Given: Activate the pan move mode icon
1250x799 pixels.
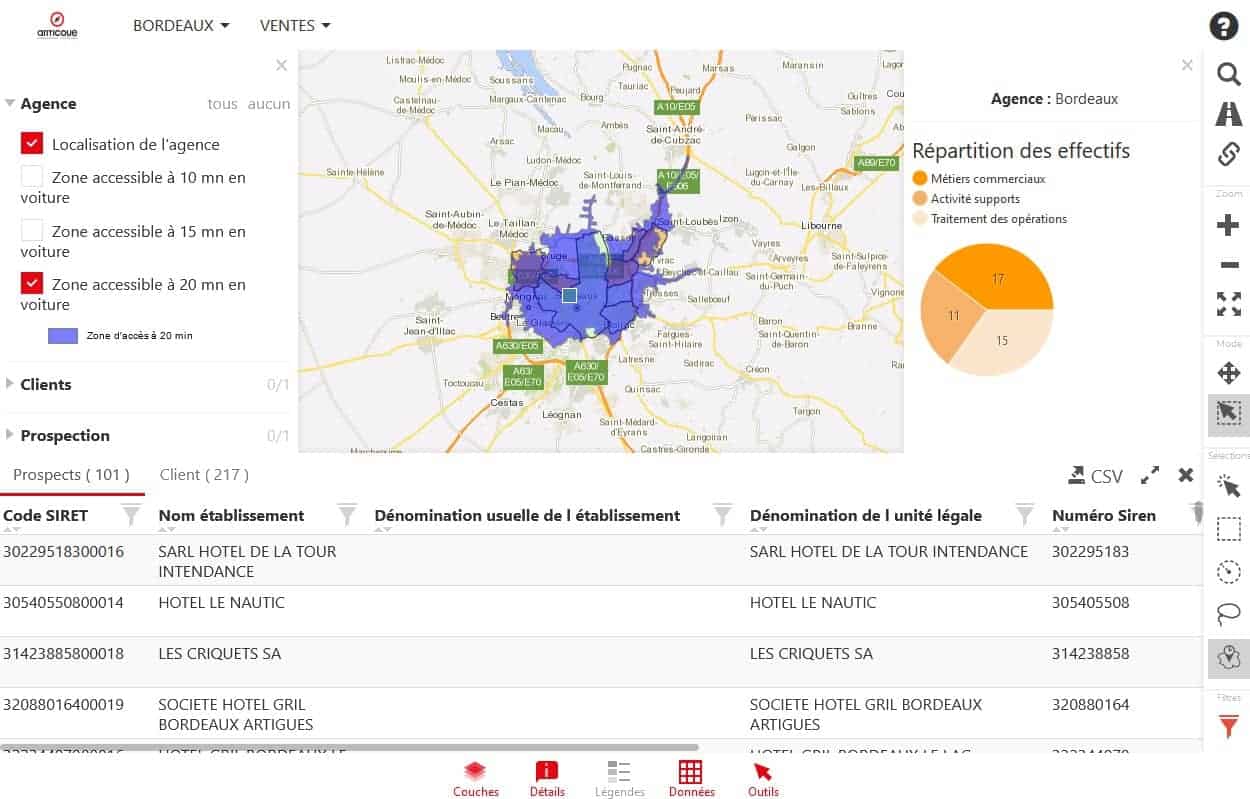Looking at the screenshot, I should (1228, 374).
